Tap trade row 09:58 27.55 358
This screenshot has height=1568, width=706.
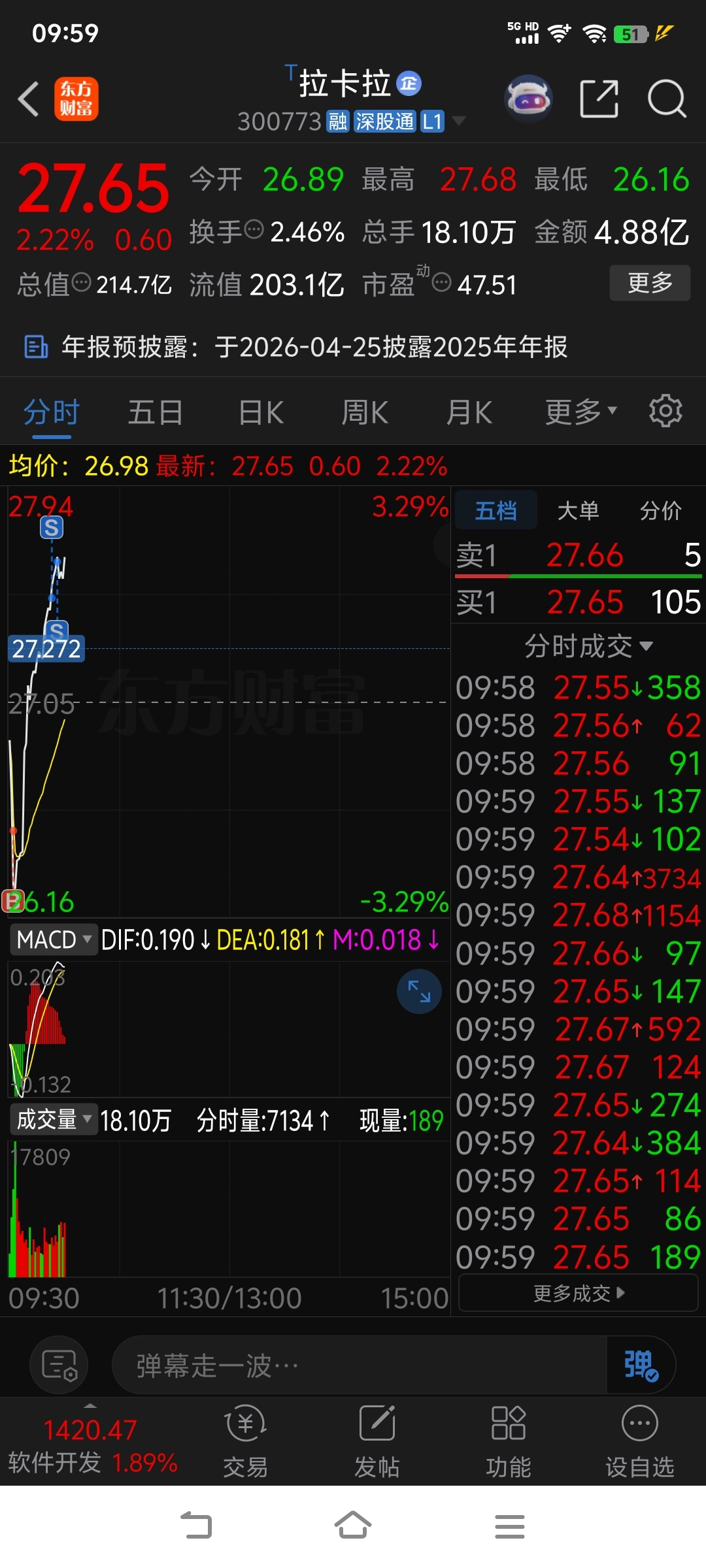[x=579, y=687]
